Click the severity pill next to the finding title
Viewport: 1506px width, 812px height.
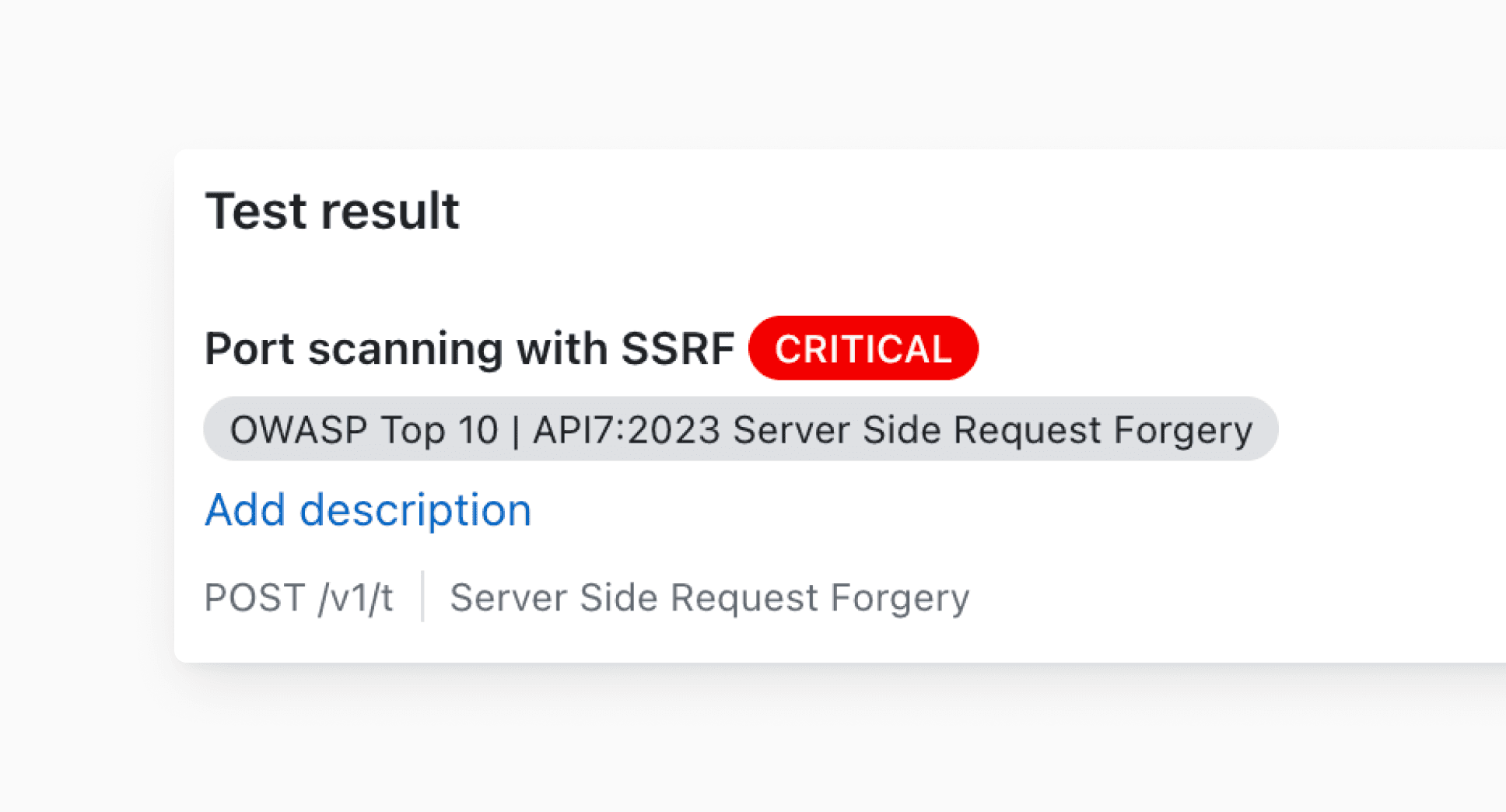coord(863,348)
